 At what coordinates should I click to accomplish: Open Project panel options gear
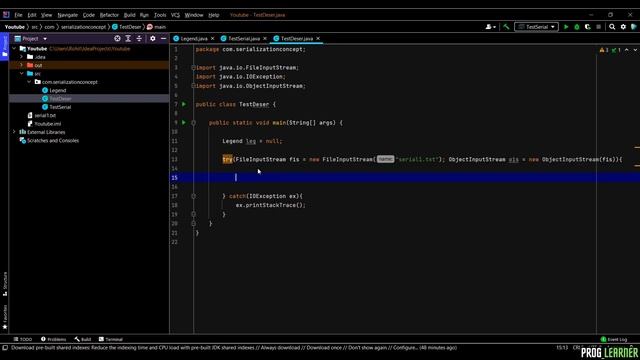(153, 38)
